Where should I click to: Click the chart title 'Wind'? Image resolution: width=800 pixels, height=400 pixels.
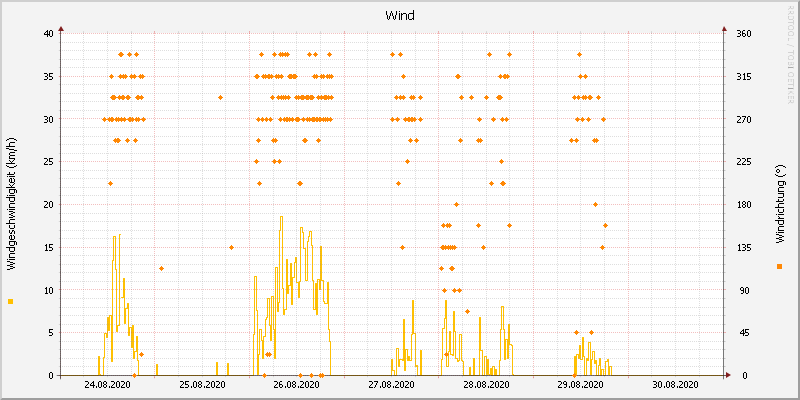point(400,16)
